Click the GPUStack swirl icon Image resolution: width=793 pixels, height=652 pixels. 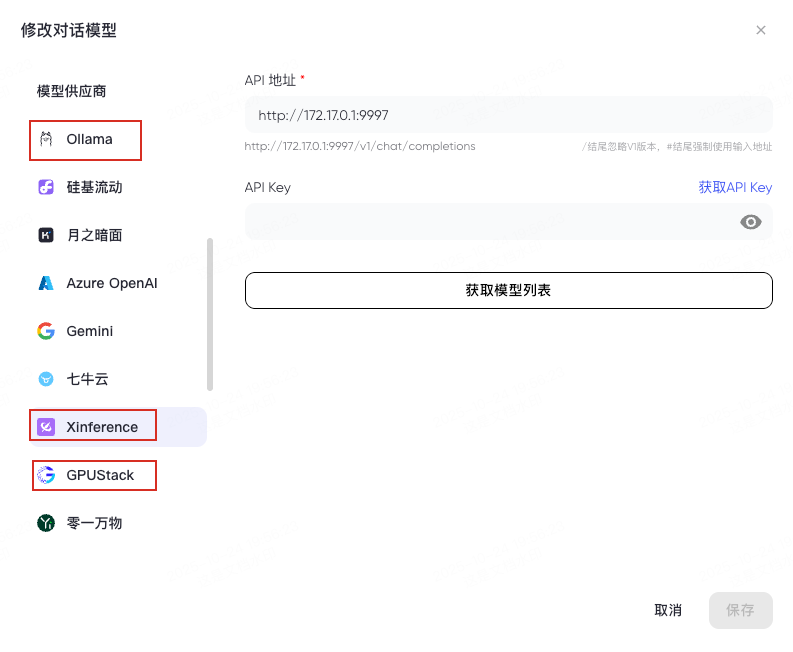[46, 475]
